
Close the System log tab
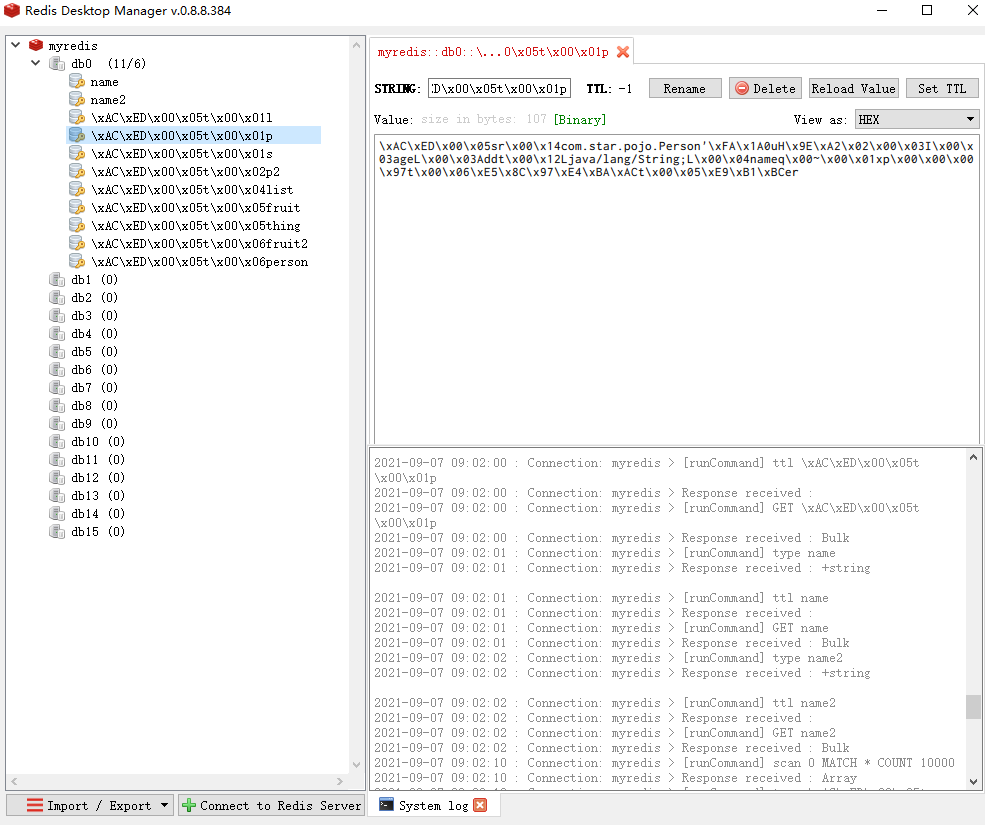(480, 805)
